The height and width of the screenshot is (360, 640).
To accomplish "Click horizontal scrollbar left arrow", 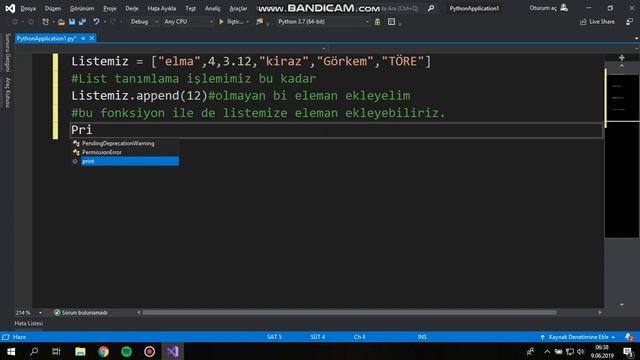I will [139, 313].
